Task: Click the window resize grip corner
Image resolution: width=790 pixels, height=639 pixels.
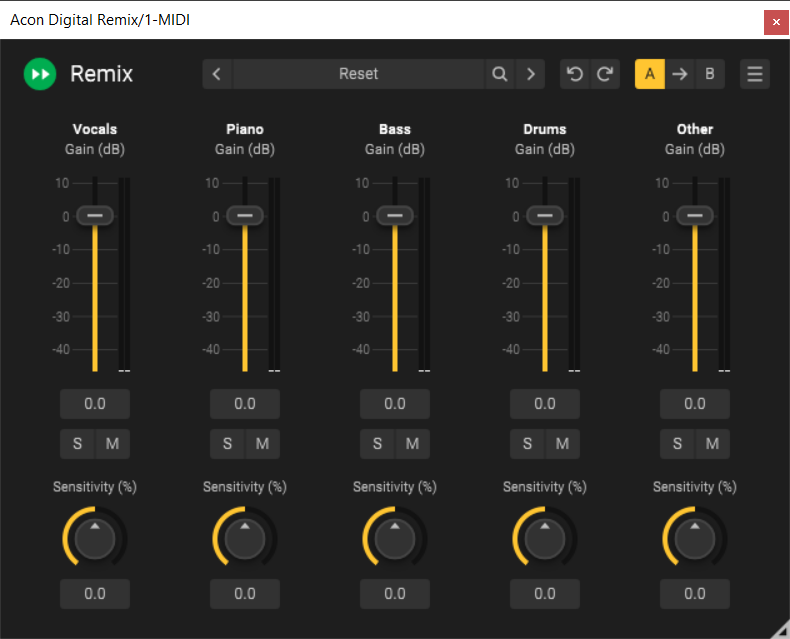Action: click(780, 629)
